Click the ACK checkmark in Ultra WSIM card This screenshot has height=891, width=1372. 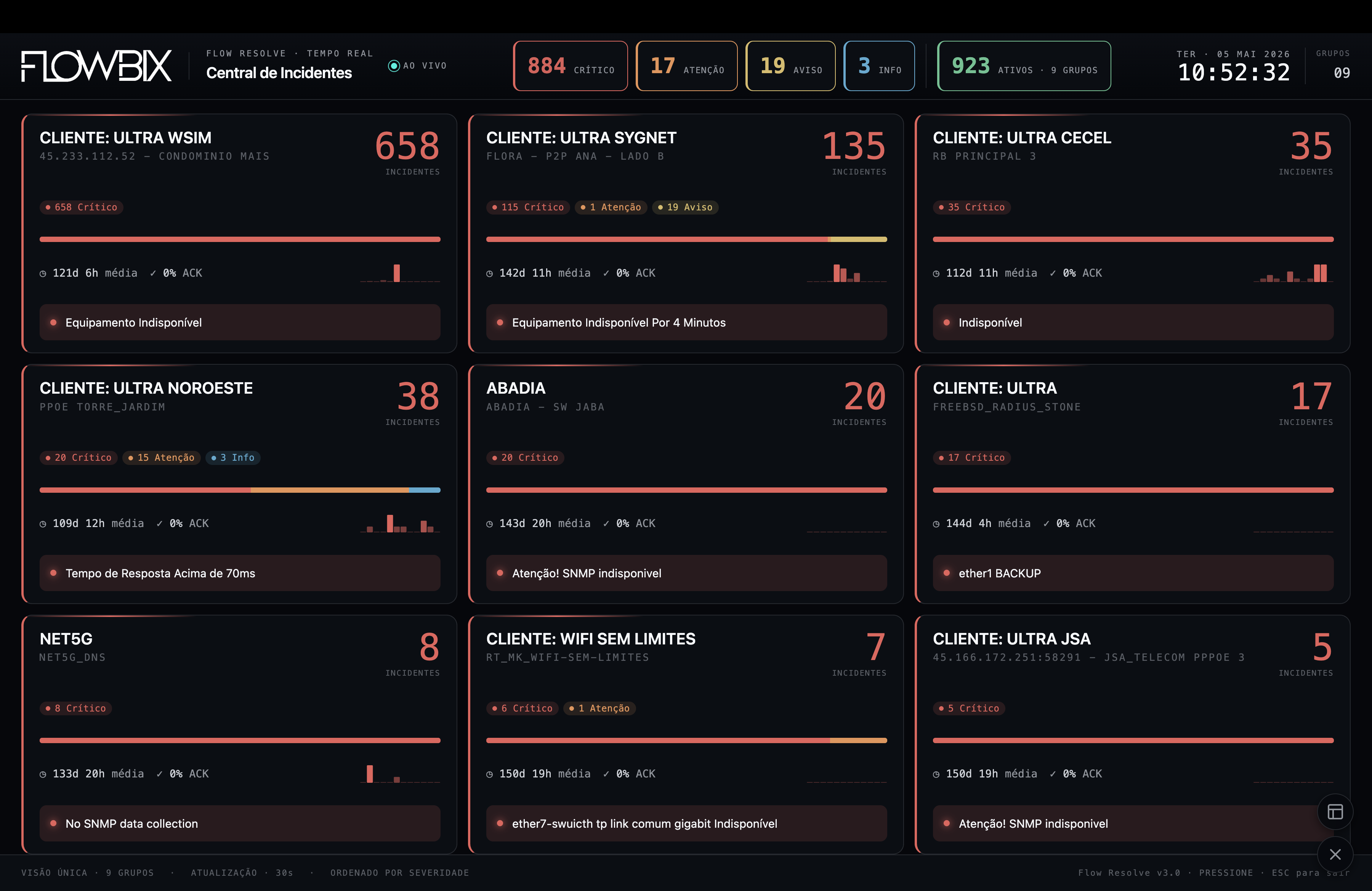pos(153,273)
